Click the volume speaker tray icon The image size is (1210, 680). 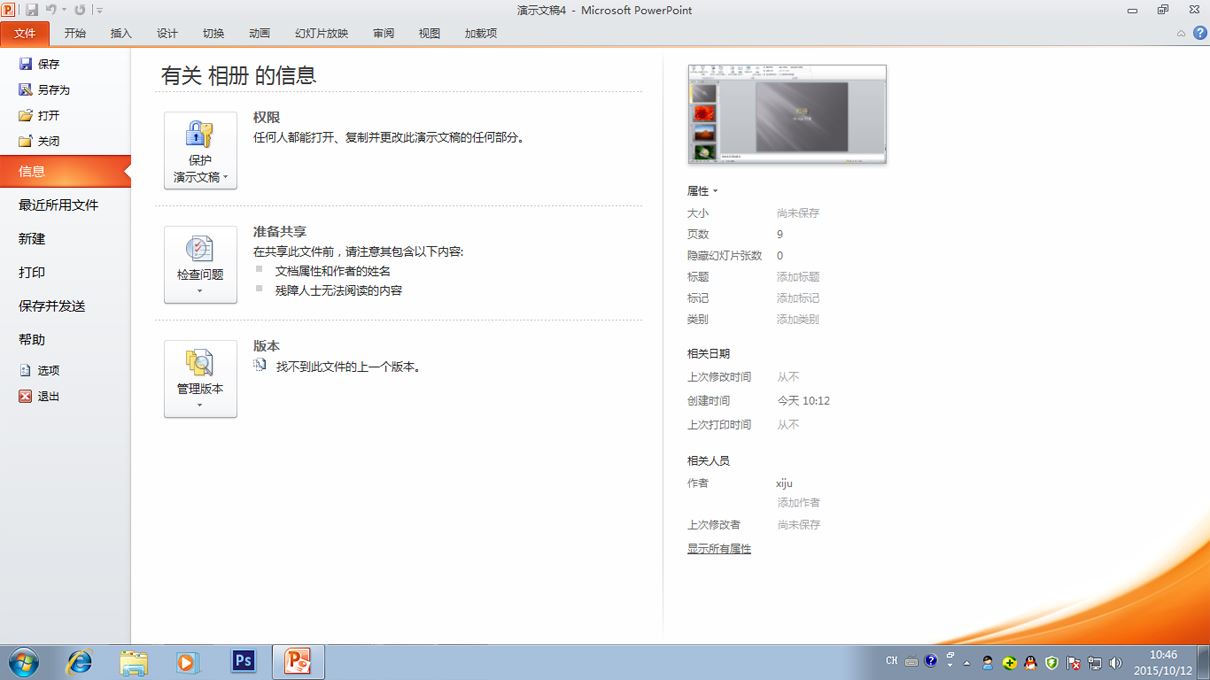point(1116,662)
